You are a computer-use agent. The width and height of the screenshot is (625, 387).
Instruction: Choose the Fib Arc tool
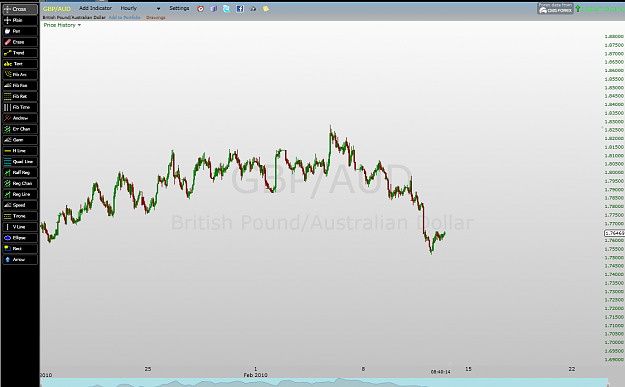[x=20, y=75]
